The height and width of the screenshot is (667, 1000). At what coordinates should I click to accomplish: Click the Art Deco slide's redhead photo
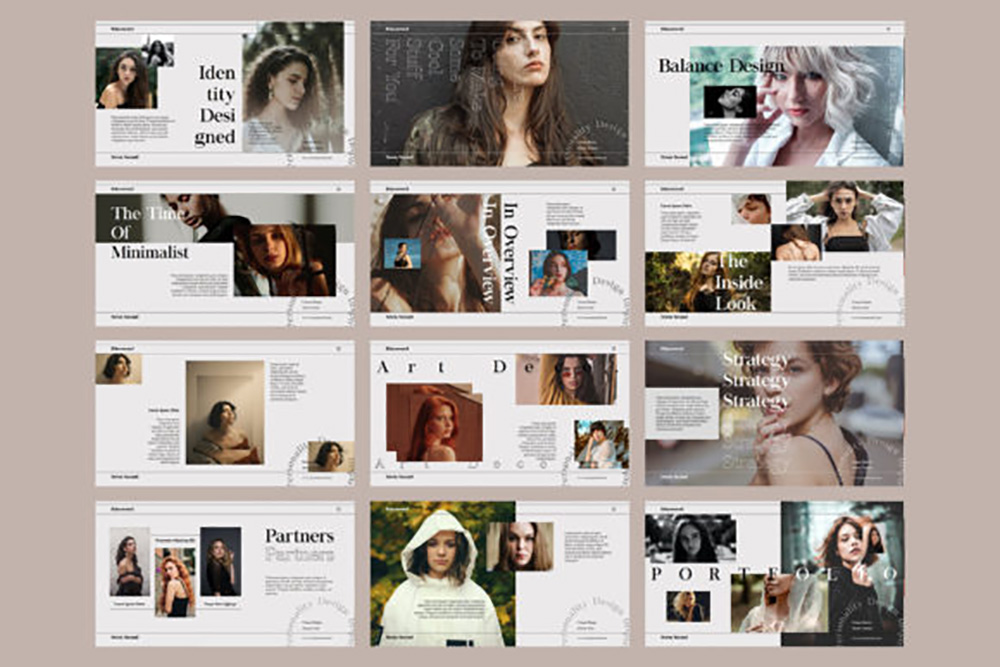[x=434, y=422]
